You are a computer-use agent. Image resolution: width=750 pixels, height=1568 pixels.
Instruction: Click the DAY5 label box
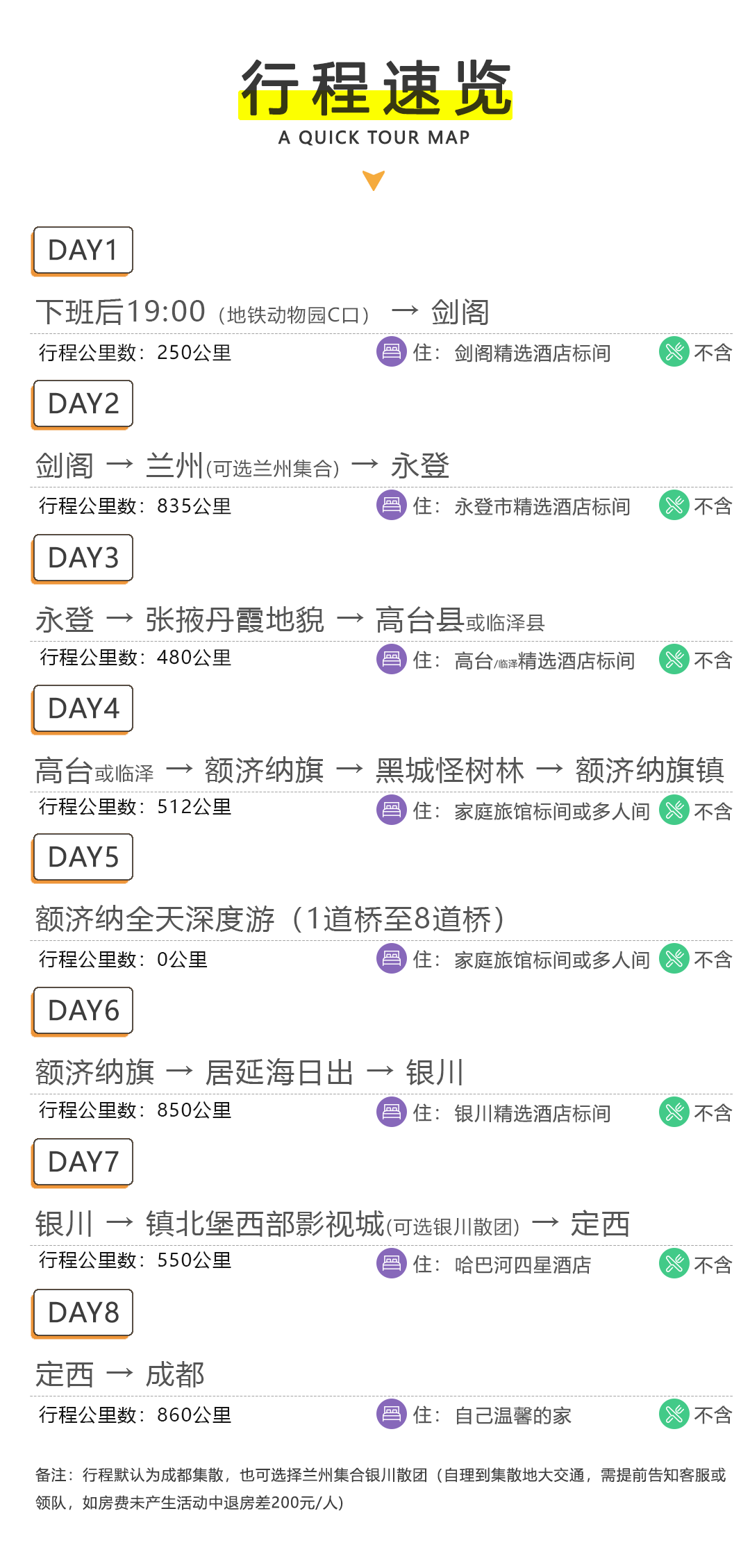click(83, 858)
